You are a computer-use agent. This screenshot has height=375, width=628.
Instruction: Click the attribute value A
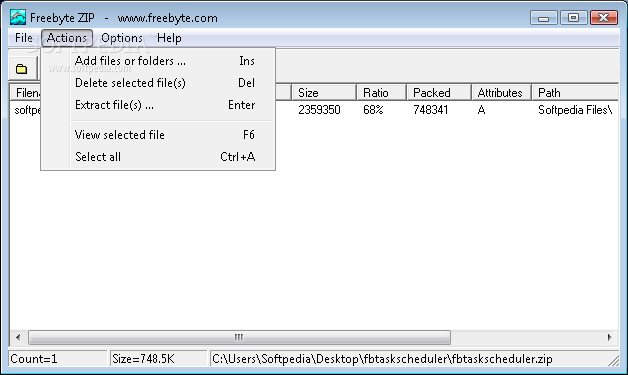tap(481, 110)
